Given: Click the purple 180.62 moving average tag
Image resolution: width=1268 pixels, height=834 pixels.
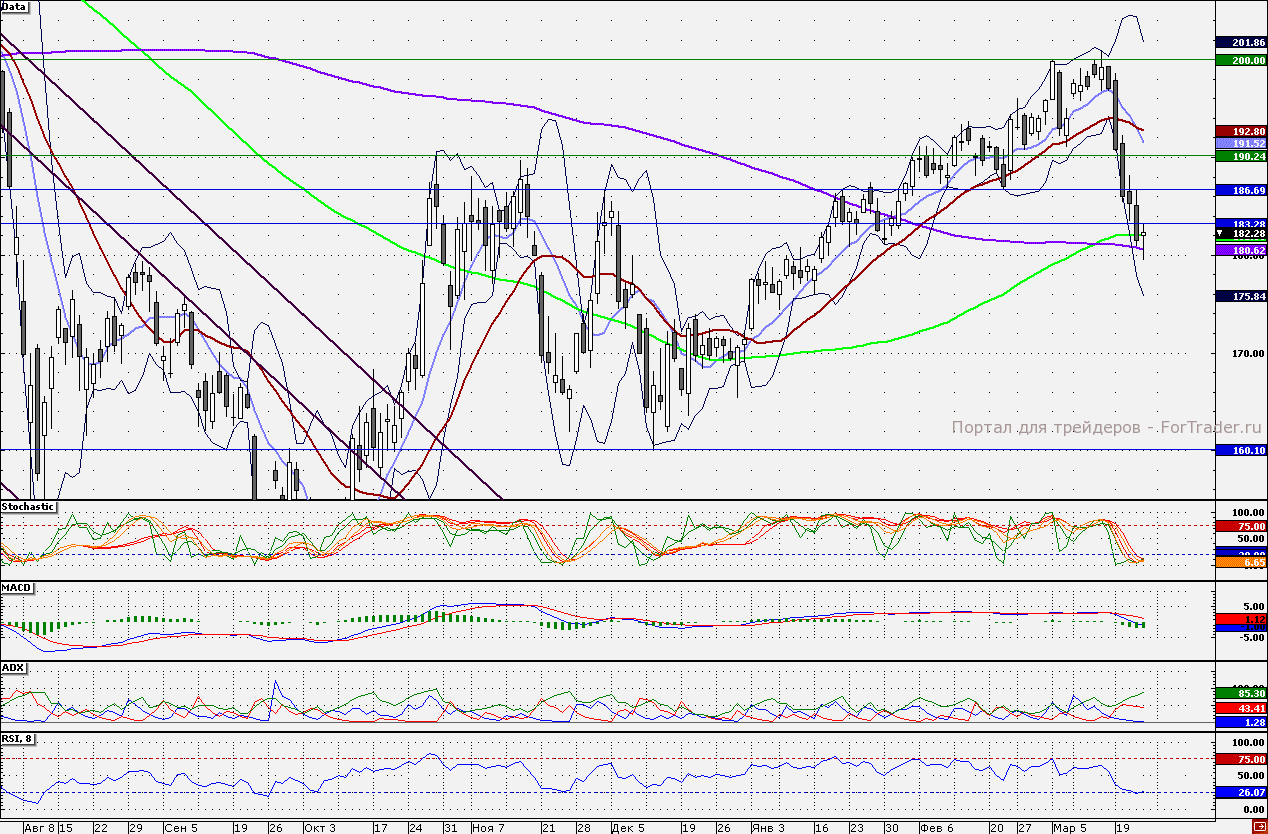Looking at the screenshot, I should (1241, 250).
